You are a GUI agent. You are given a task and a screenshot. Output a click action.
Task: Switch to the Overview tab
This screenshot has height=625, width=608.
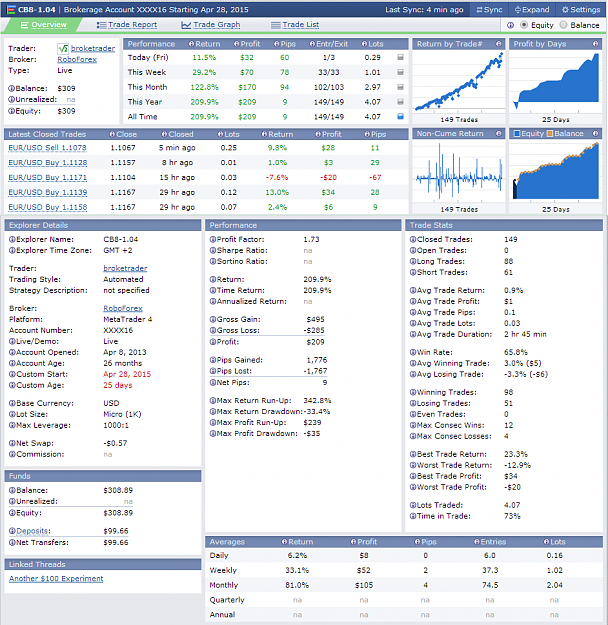tap(43, 25)
